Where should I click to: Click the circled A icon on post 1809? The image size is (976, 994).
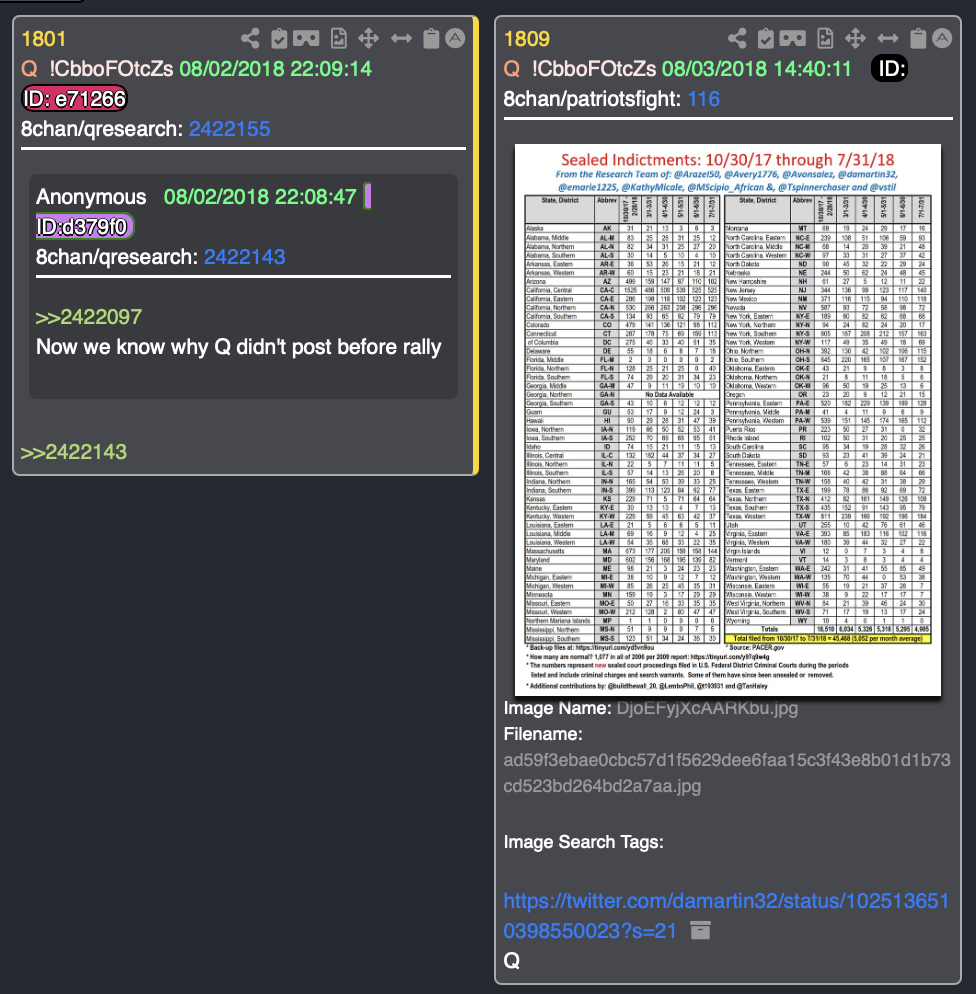[942, 38]
